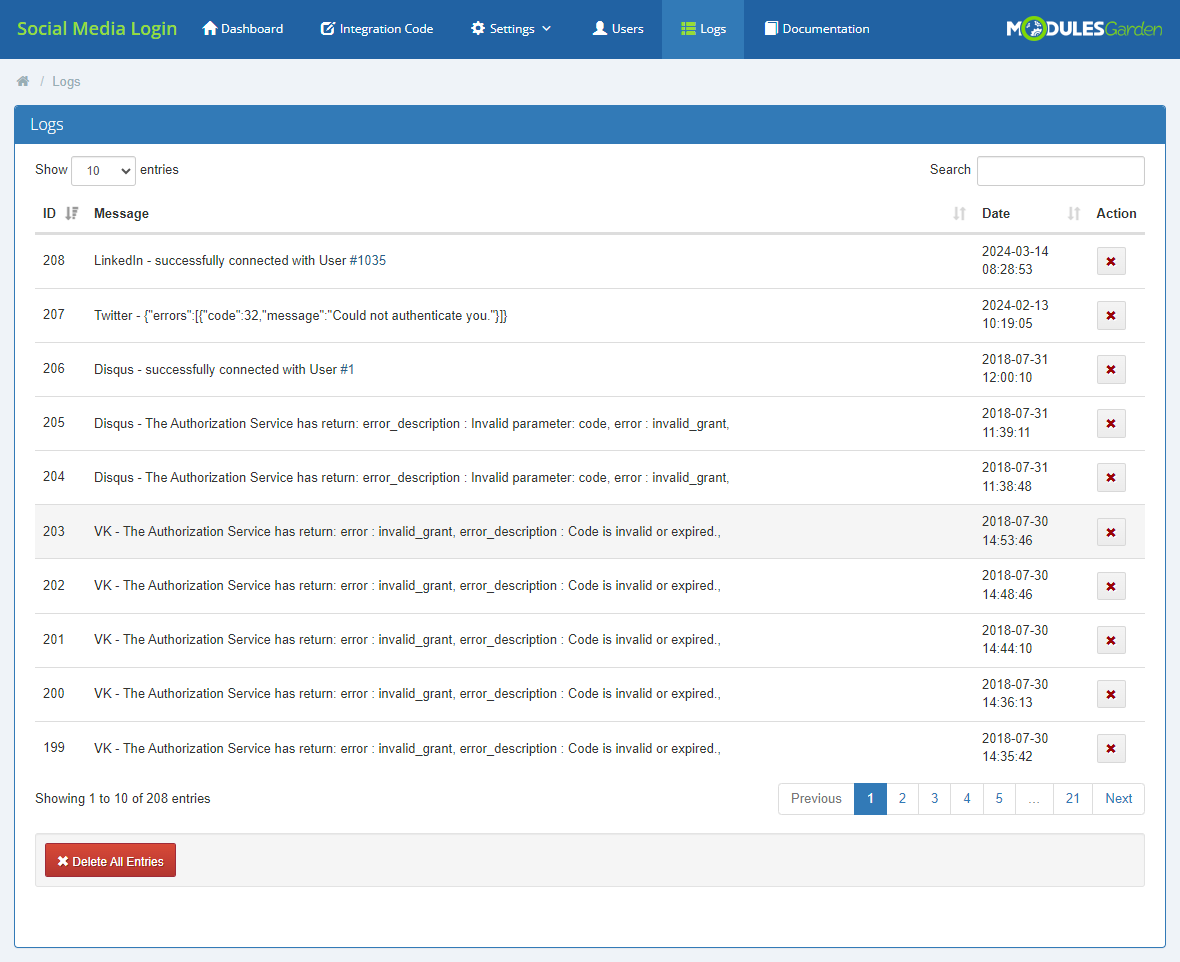This screenshot has height=962, width=1180.
Task: Select page 1 in pagination
Action: pos(870,799)
